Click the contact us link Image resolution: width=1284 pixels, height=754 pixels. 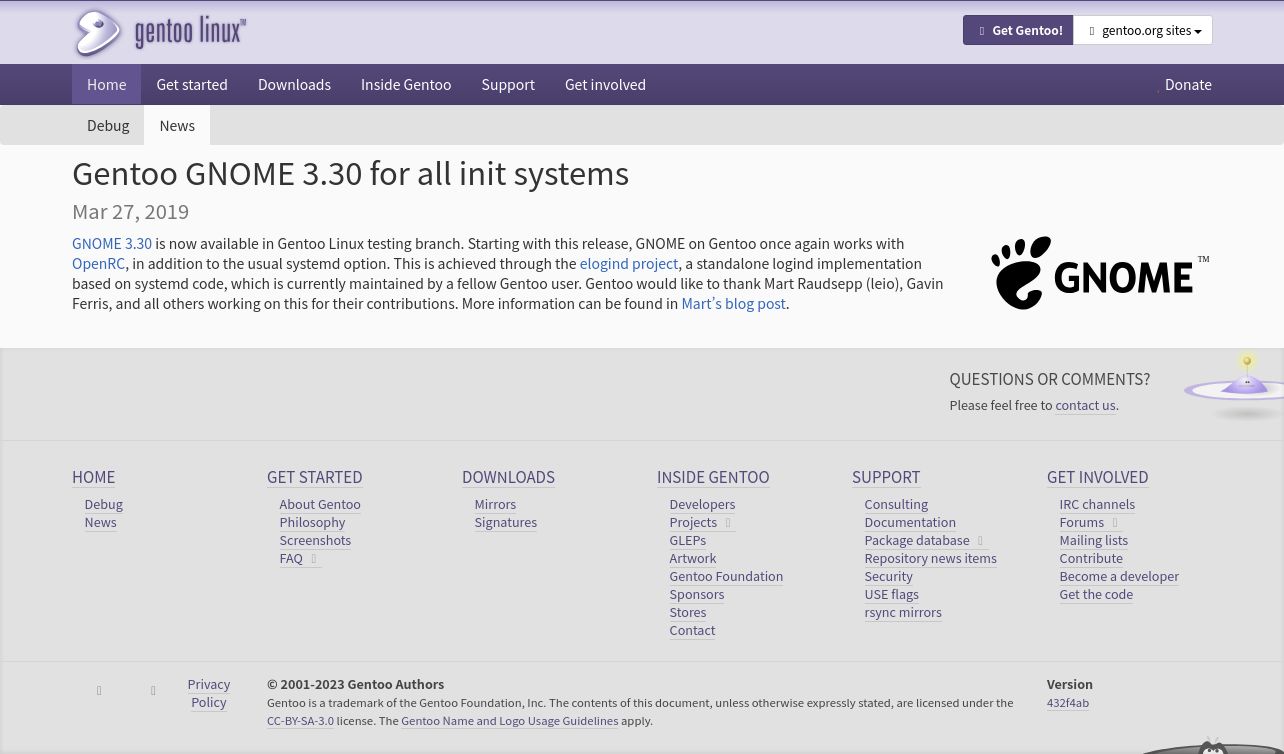coord(1085,405)
